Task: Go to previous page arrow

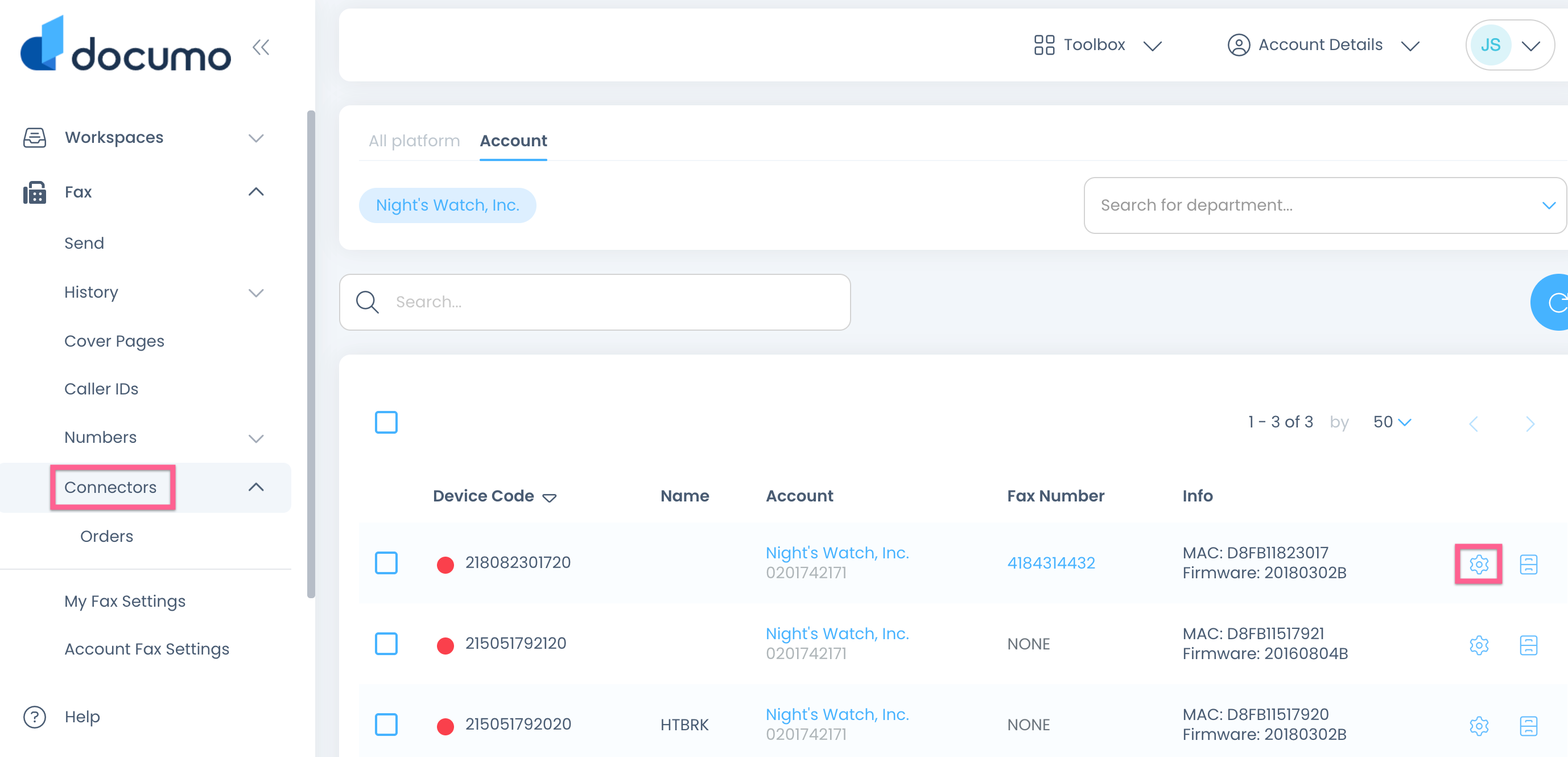Action: click(x=1473, y=424)
